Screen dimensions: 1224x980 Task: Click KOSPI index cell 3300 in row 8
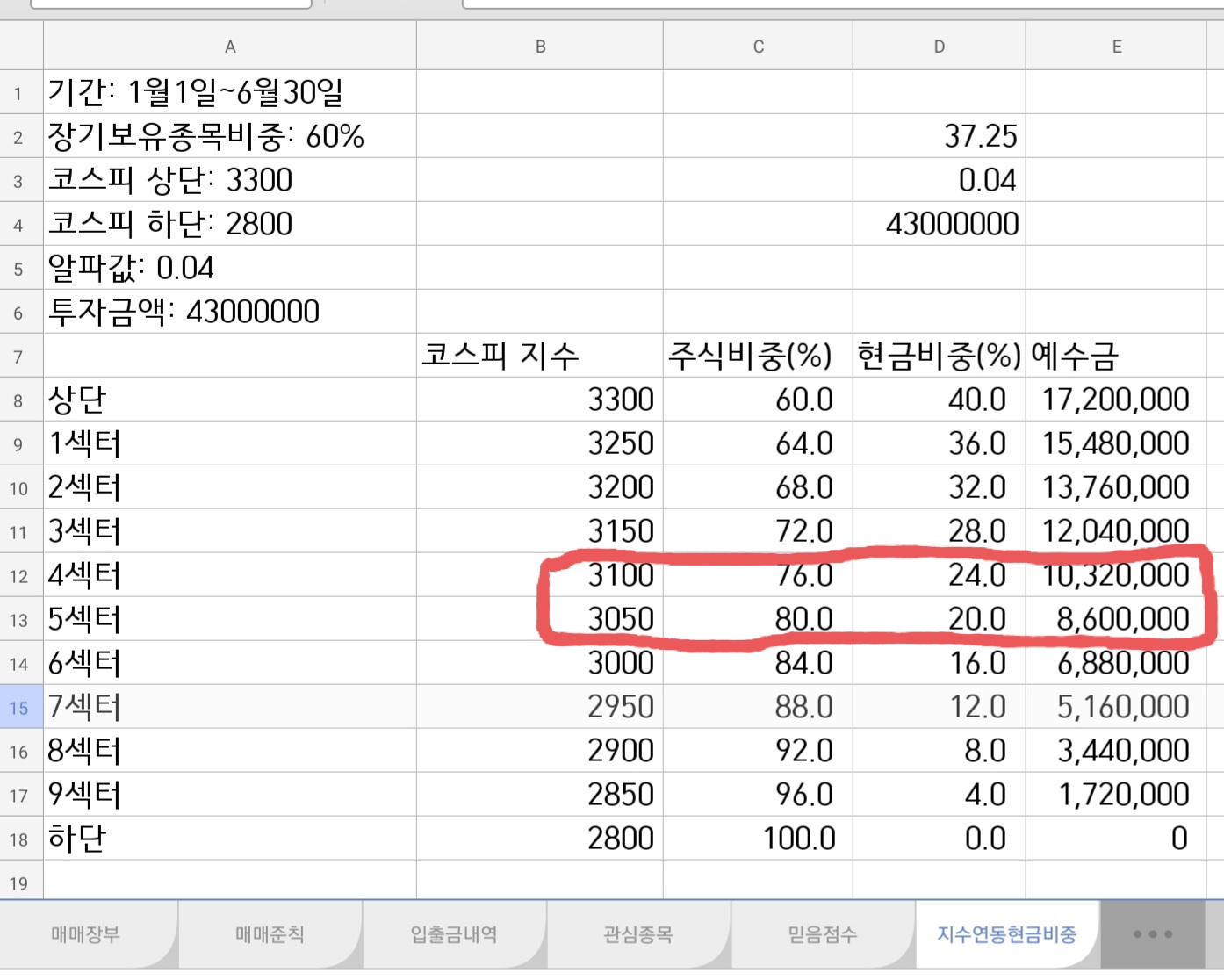pyautogui.click(x=540, y=400)
